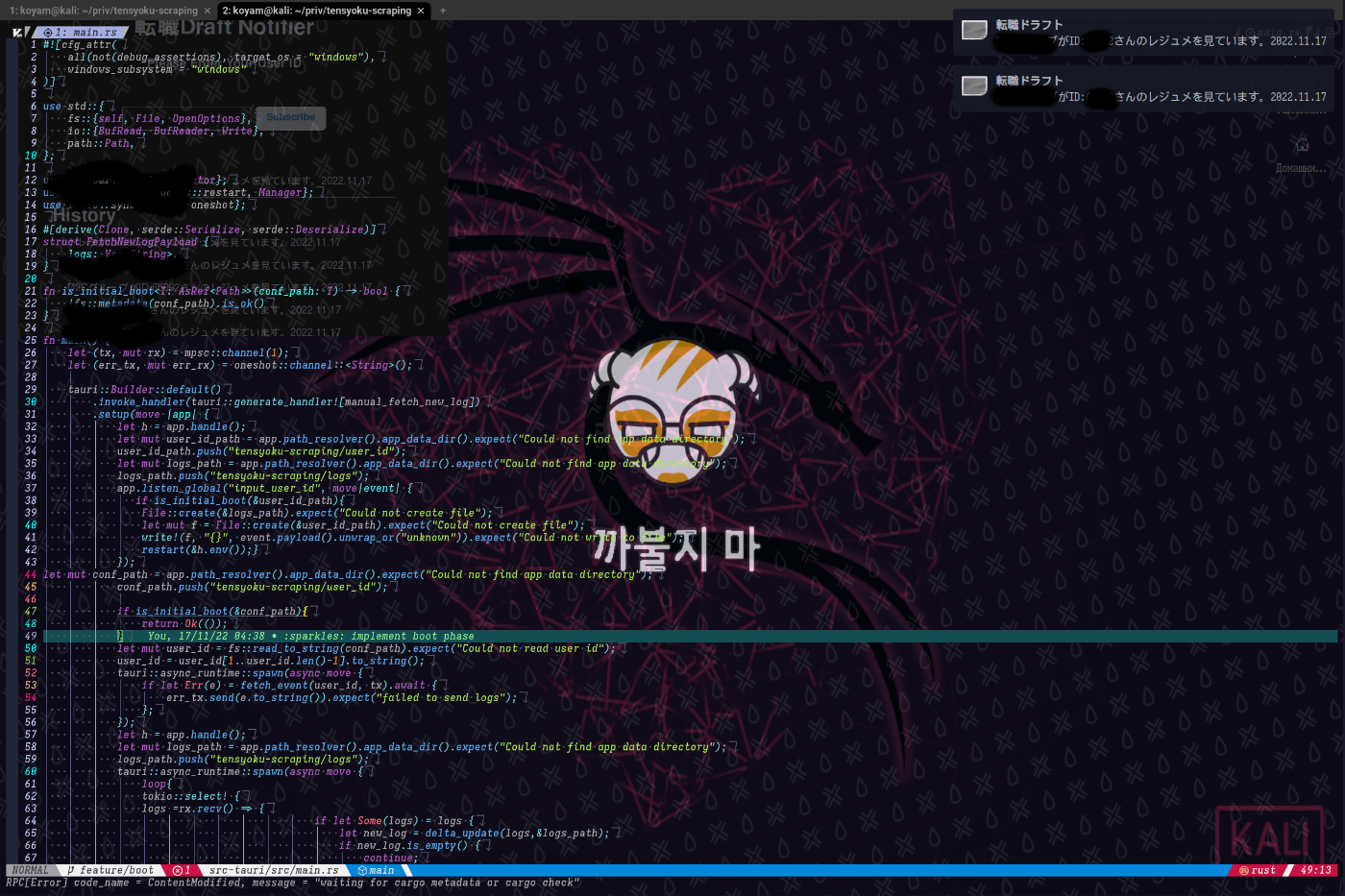
Task: Click the 'rust' filetype indicator in statusline
Action: click(x=1258, y=870)
